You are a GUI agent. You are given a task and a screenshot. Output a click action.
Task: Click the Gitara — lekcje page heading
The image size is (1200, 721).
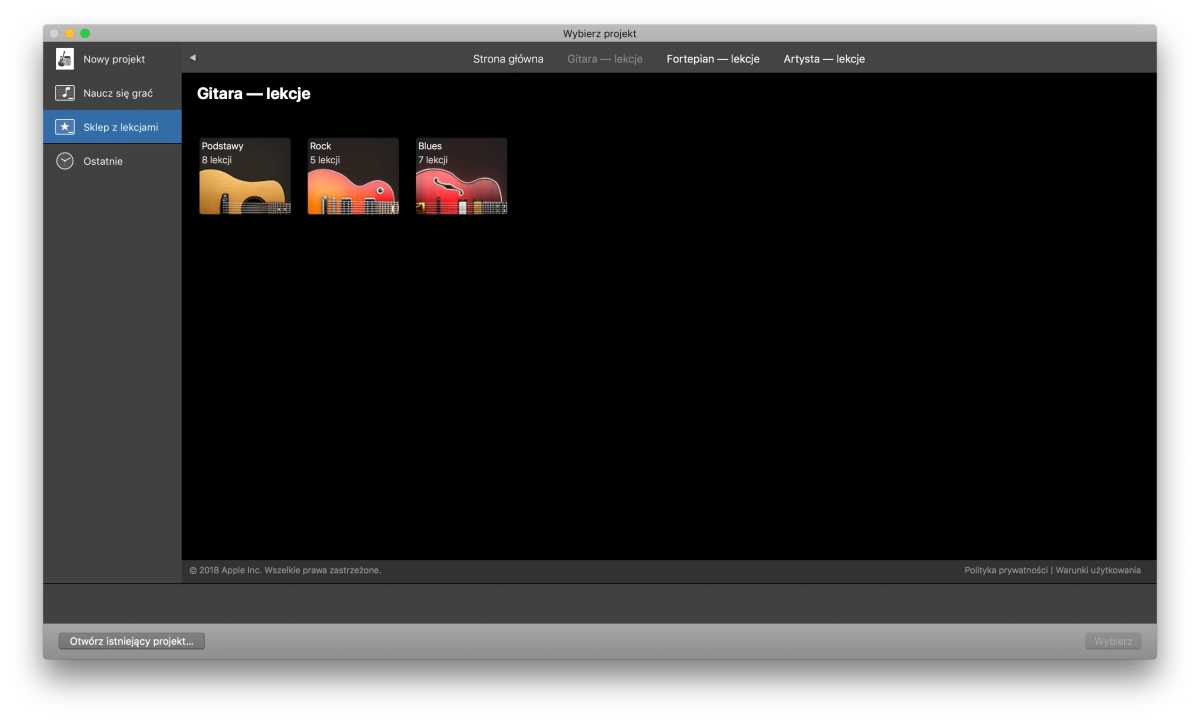pyautogui.click(x=254, y=94)
